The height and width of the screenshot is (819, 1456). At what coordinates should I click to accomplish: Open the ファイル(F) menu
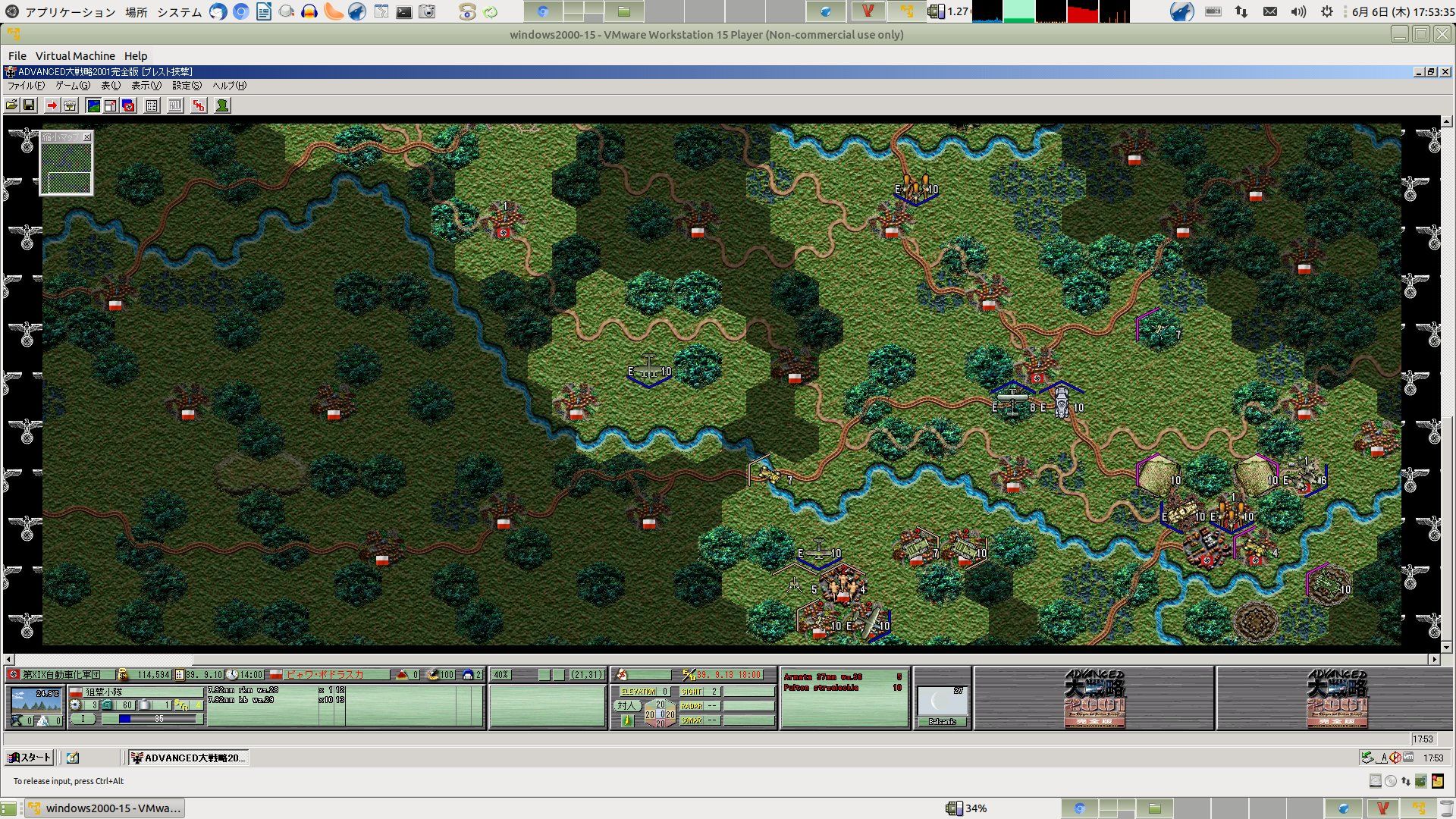(26, 86)
